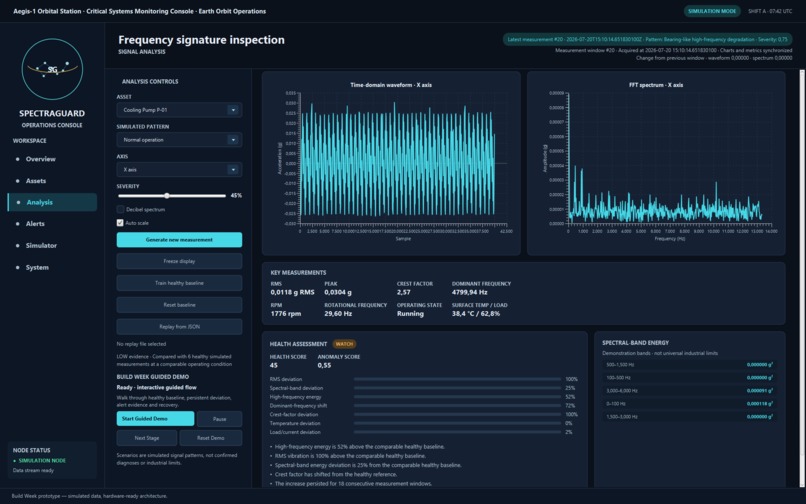Click the Dominant-frequency shift bar

[457, 406]
